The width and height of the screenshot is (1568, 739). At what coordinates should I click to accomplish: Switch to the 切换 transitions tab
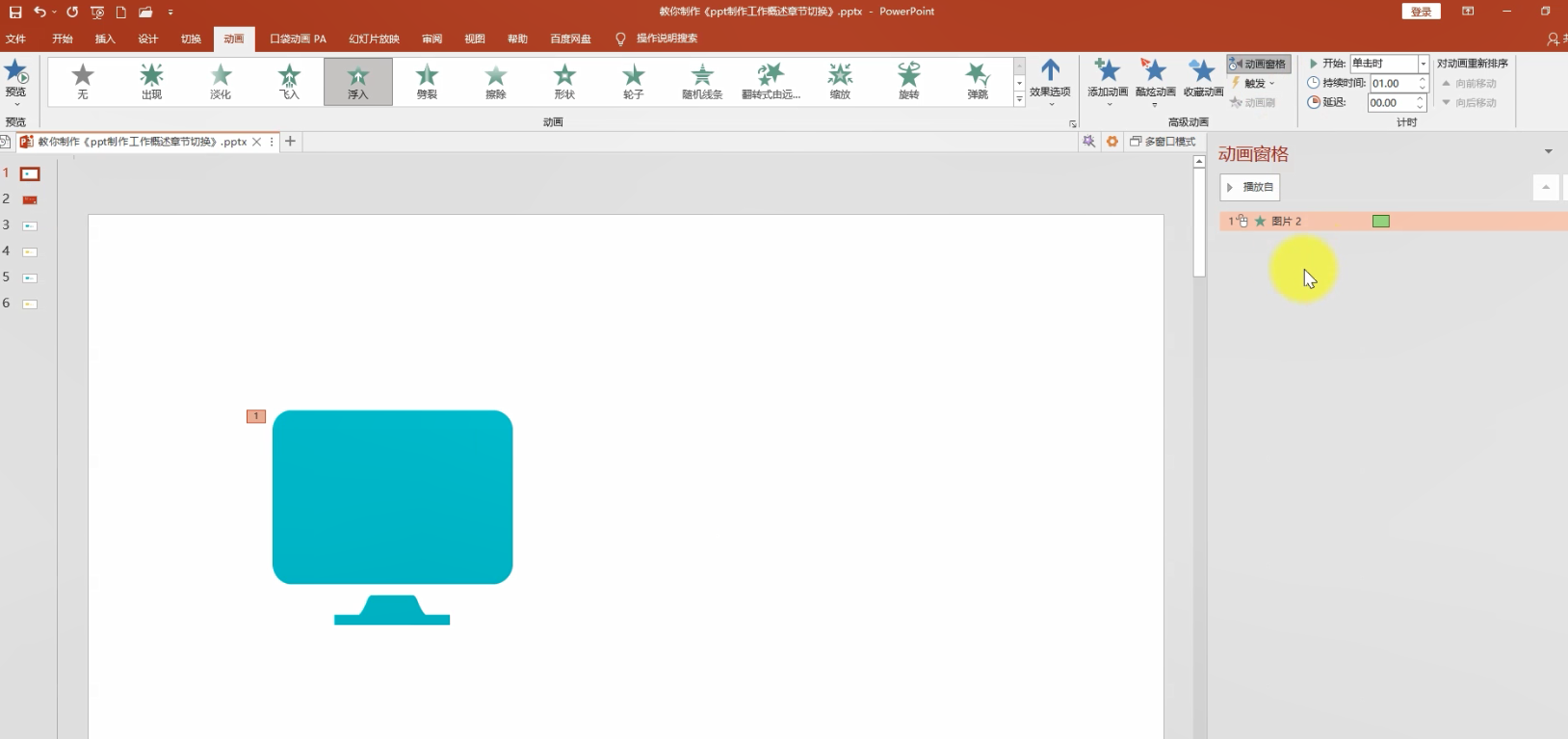pyautogui.click(x=191, y=39)
